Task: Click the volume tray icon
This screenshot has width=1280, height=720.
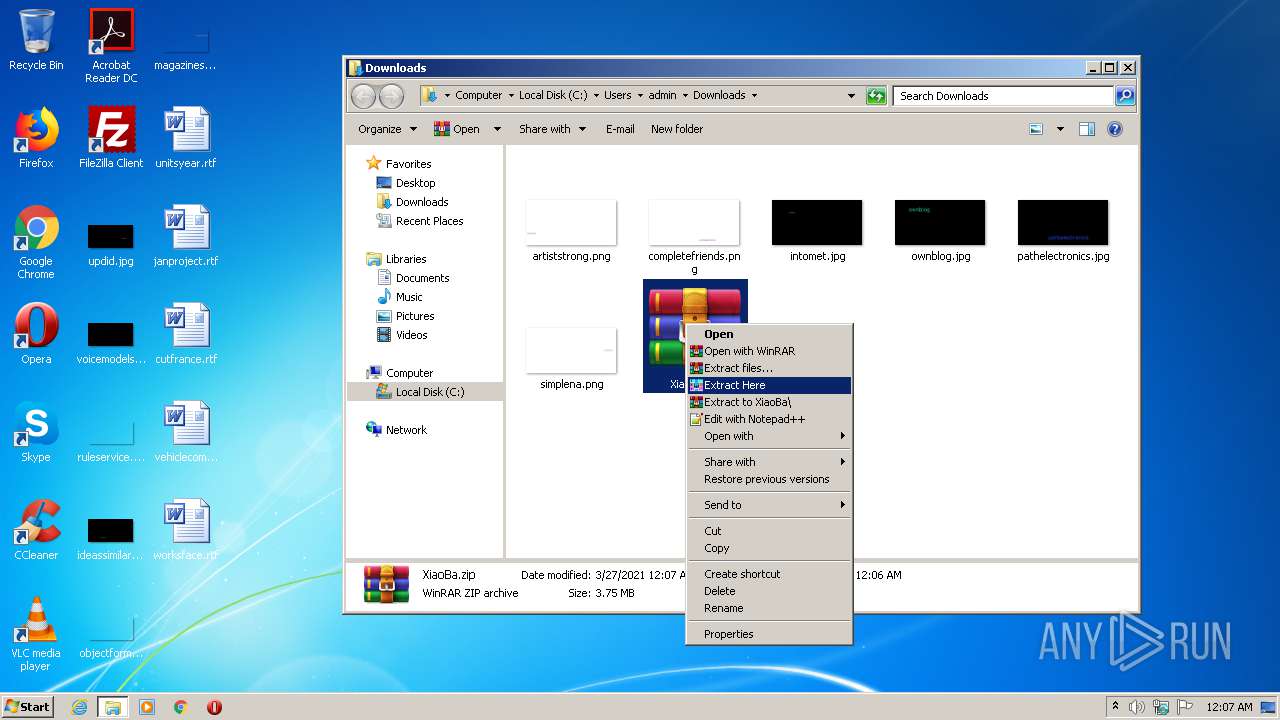Action: coord(1137,707)
